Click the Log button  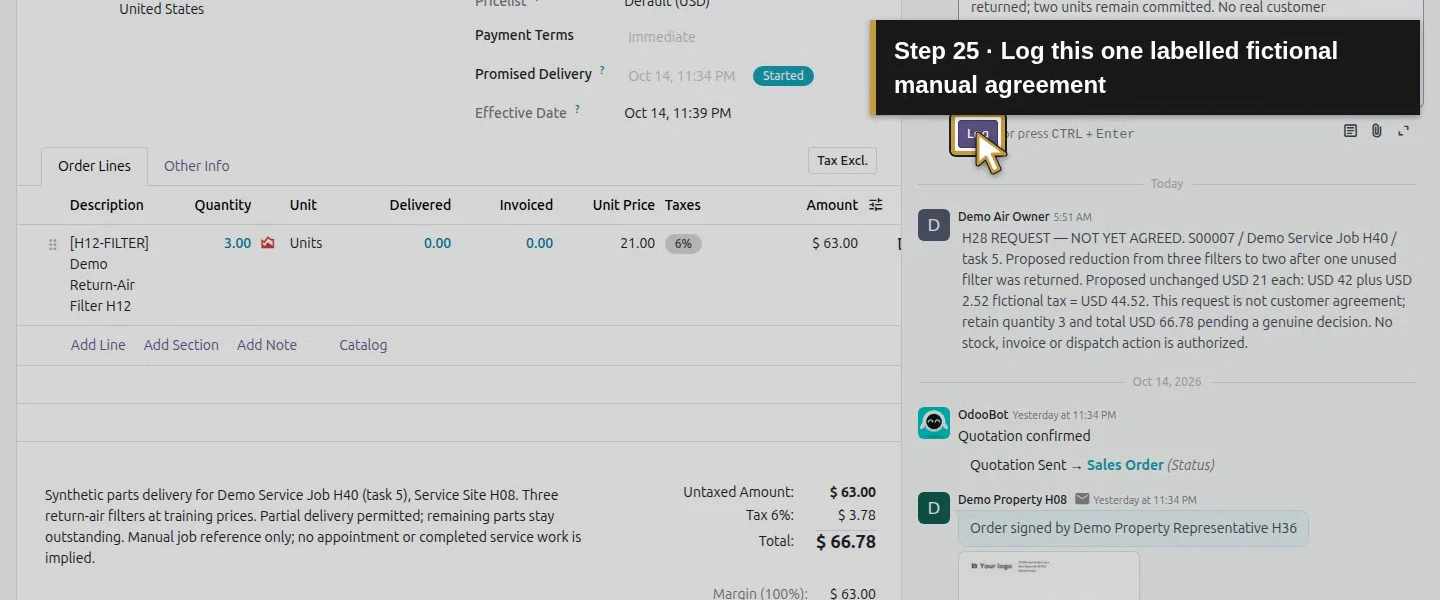point(978,134)
